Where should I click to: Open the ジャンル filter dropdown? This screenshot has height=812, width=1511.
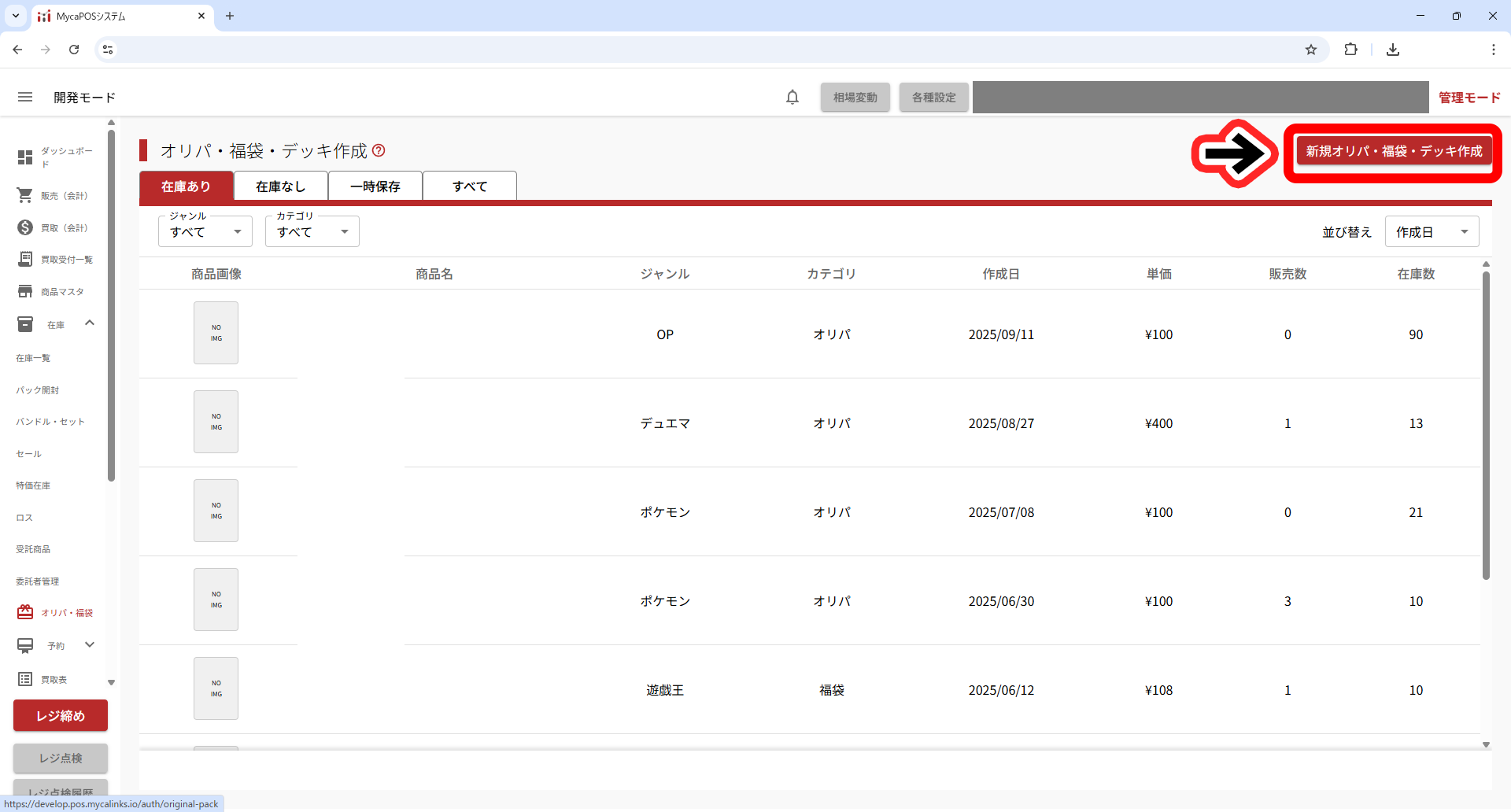[x=205, y=231]
